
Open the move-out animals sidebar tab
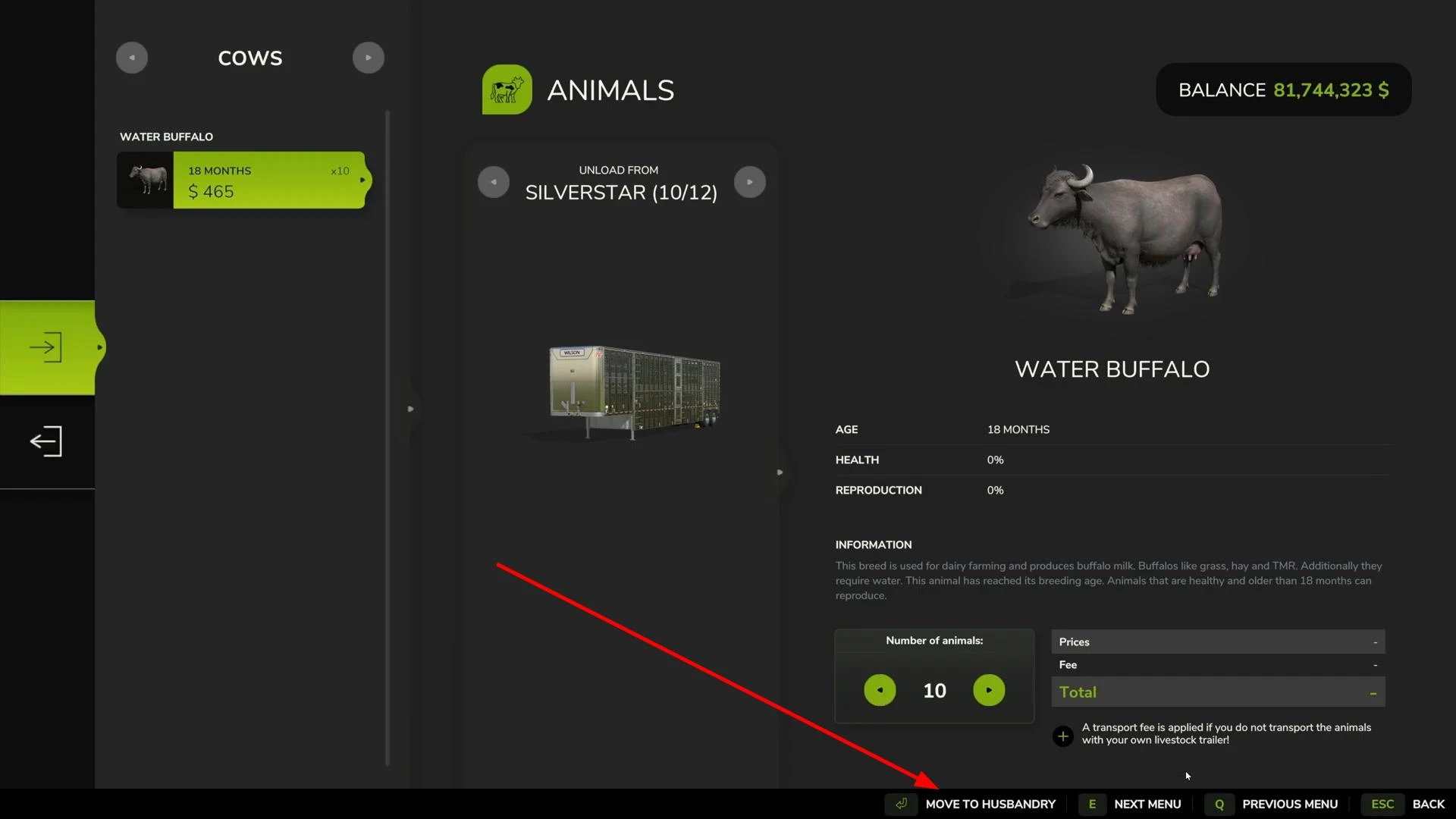(x=47, y=441)
